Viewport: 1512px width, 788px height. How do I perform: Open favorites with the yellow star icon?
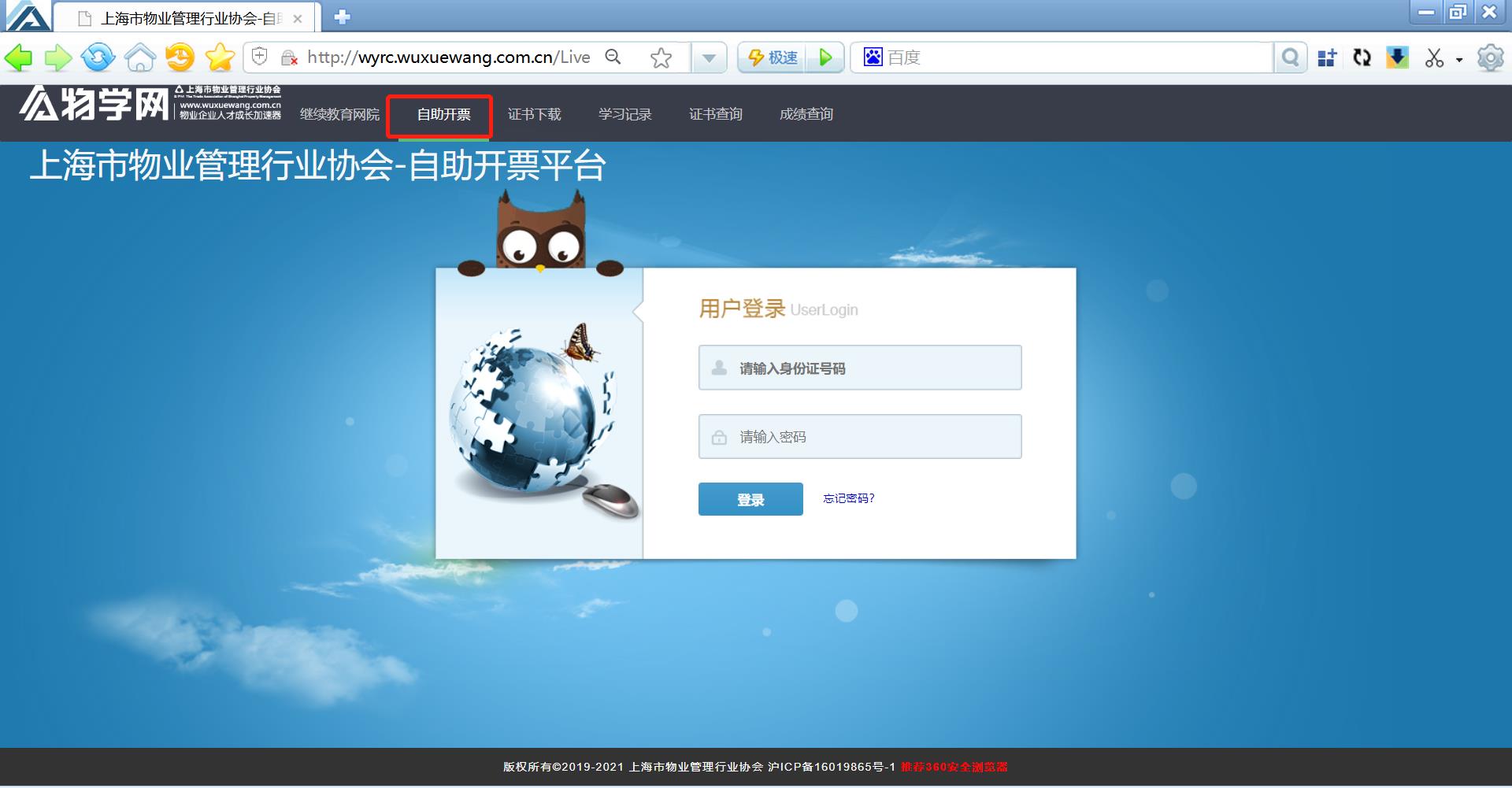220,57
